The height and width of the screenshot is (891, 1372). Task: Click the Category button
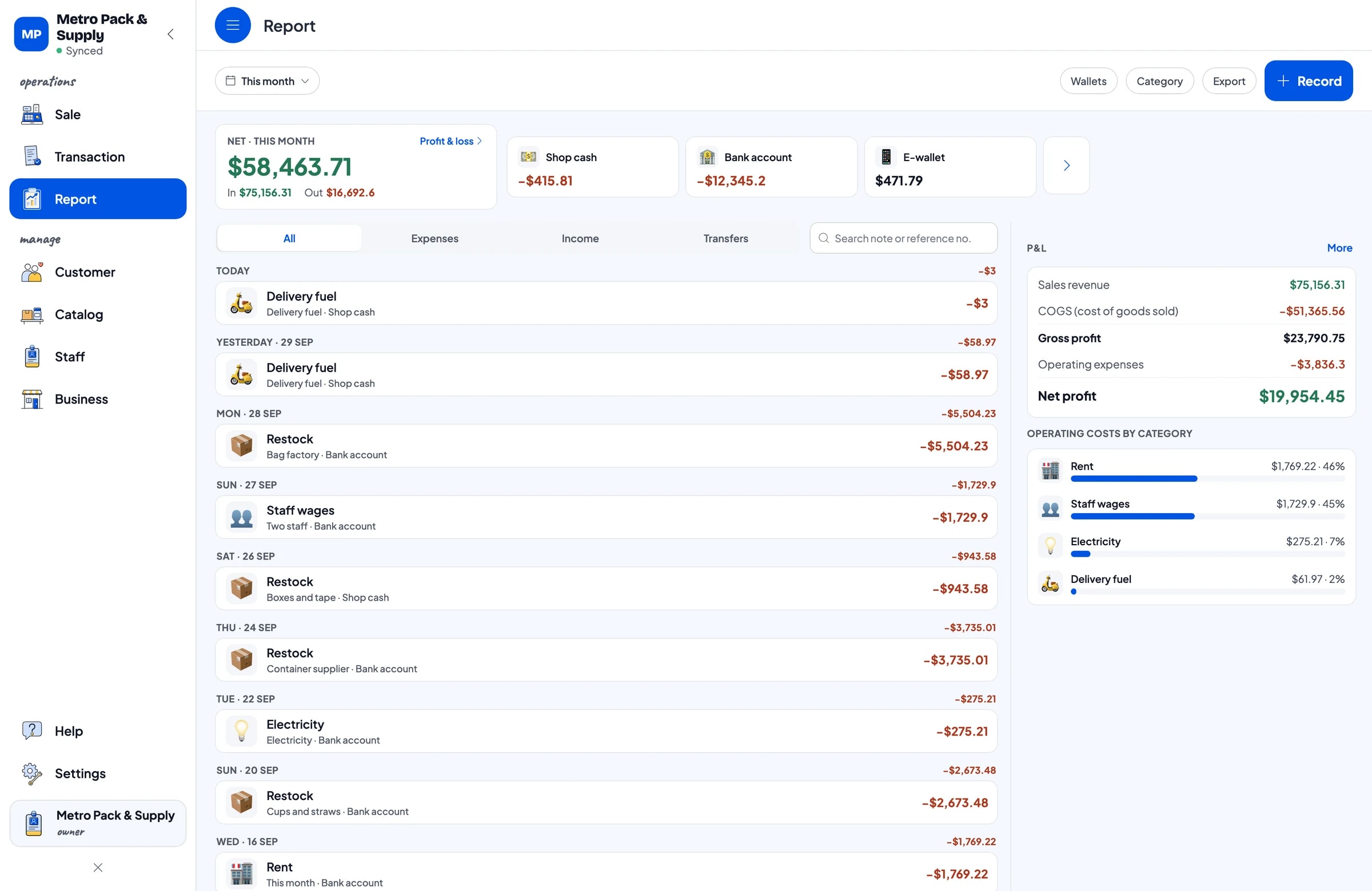click(x=1159, y=81)
